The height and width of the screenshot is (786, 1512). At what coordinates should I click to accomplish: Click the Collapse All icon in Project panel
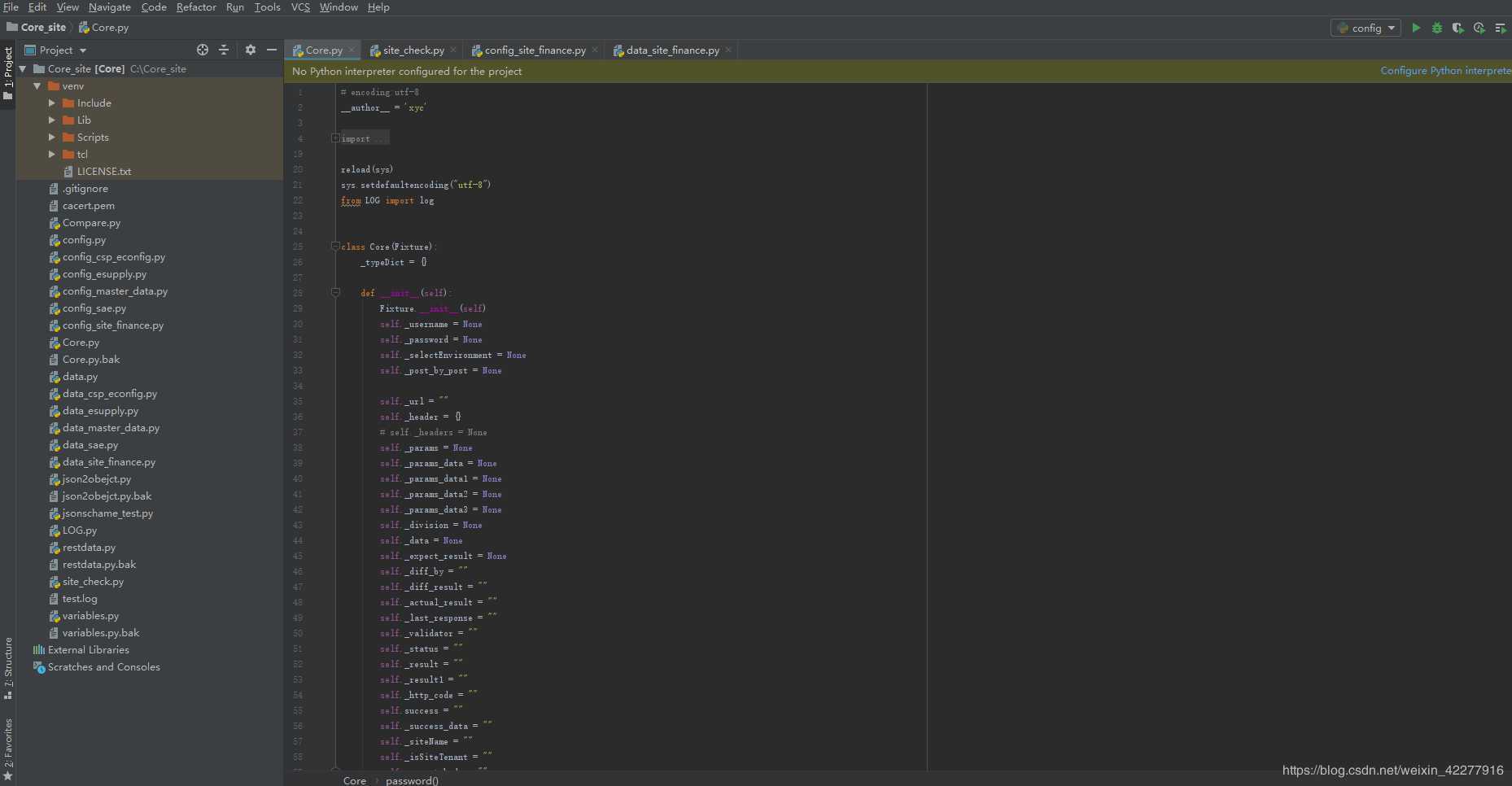[x=224, y=50]
